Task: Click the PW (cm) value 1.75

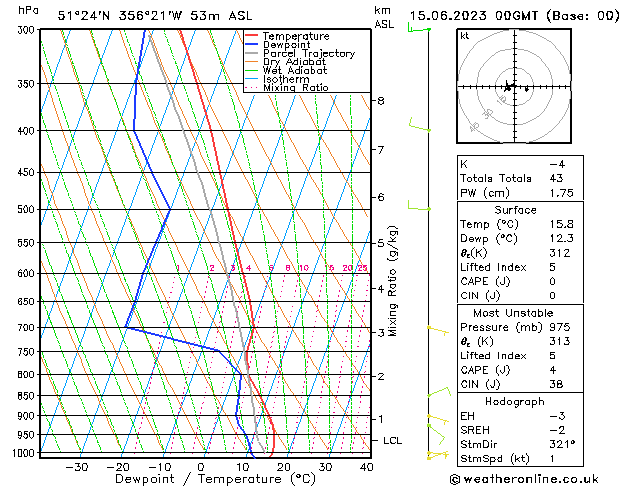Action: click(562, 193)
